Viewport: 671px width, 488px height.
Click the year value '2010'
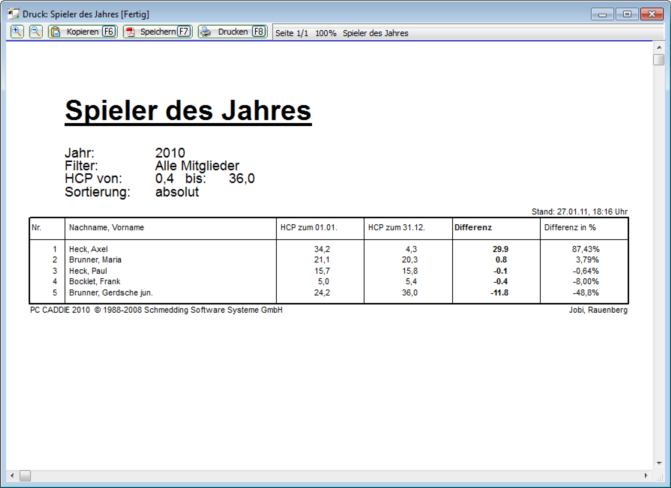[170, 153]
